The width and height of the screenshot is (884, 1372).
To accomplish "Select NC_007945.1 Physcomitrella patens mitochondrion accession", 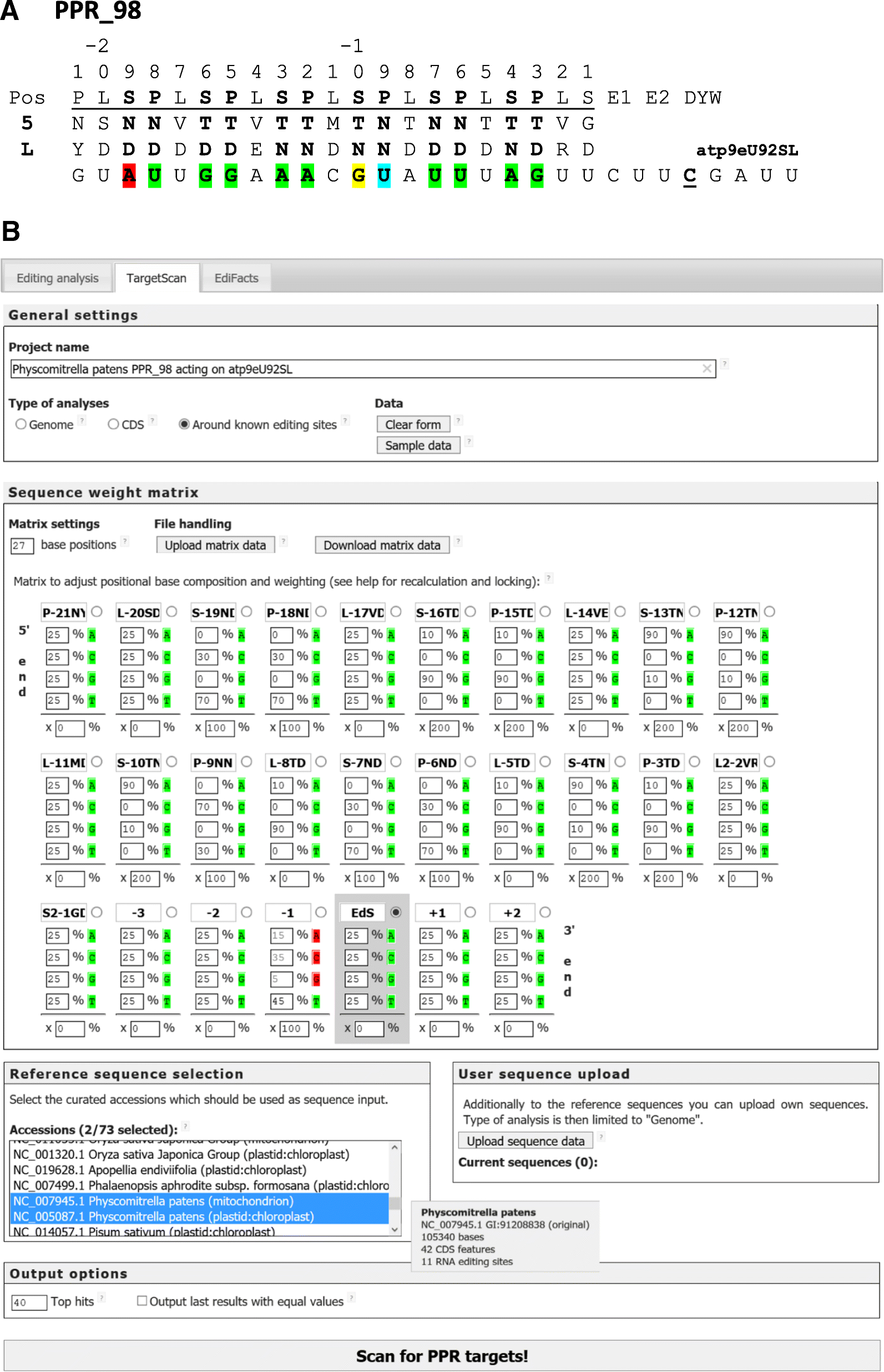I will 199,1201.
